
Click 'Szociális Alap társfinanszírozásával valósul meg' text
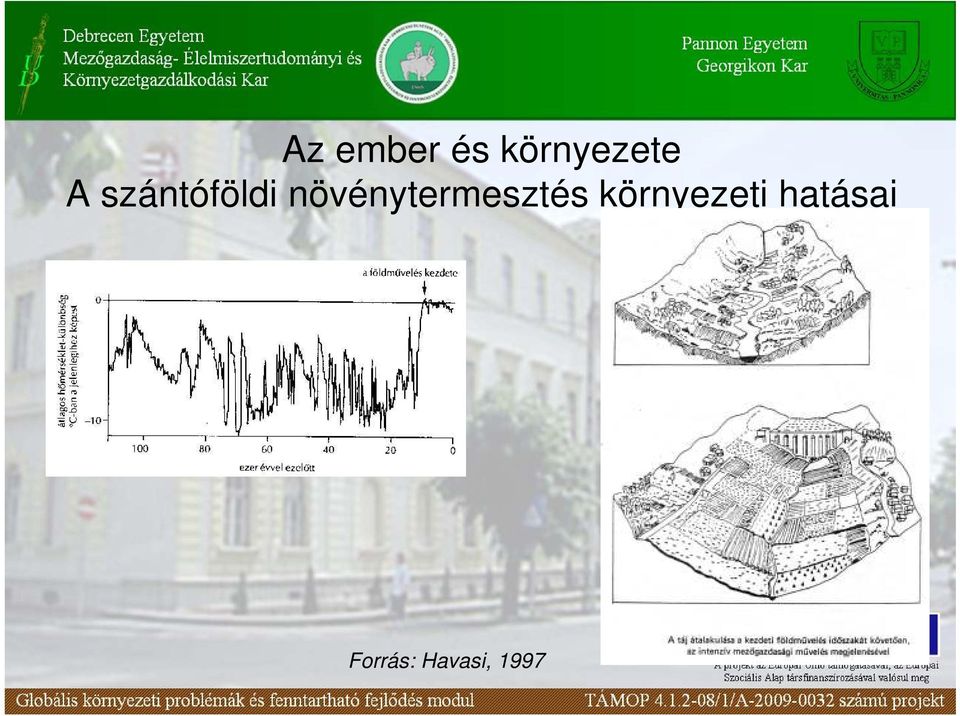tap(826, 677)
